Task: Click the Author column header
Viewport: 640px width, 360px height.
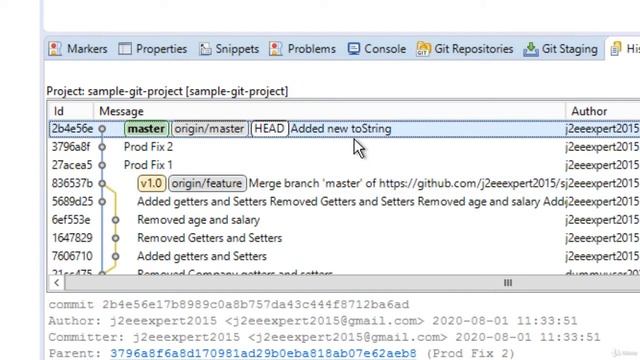Action: click(603, 111)
